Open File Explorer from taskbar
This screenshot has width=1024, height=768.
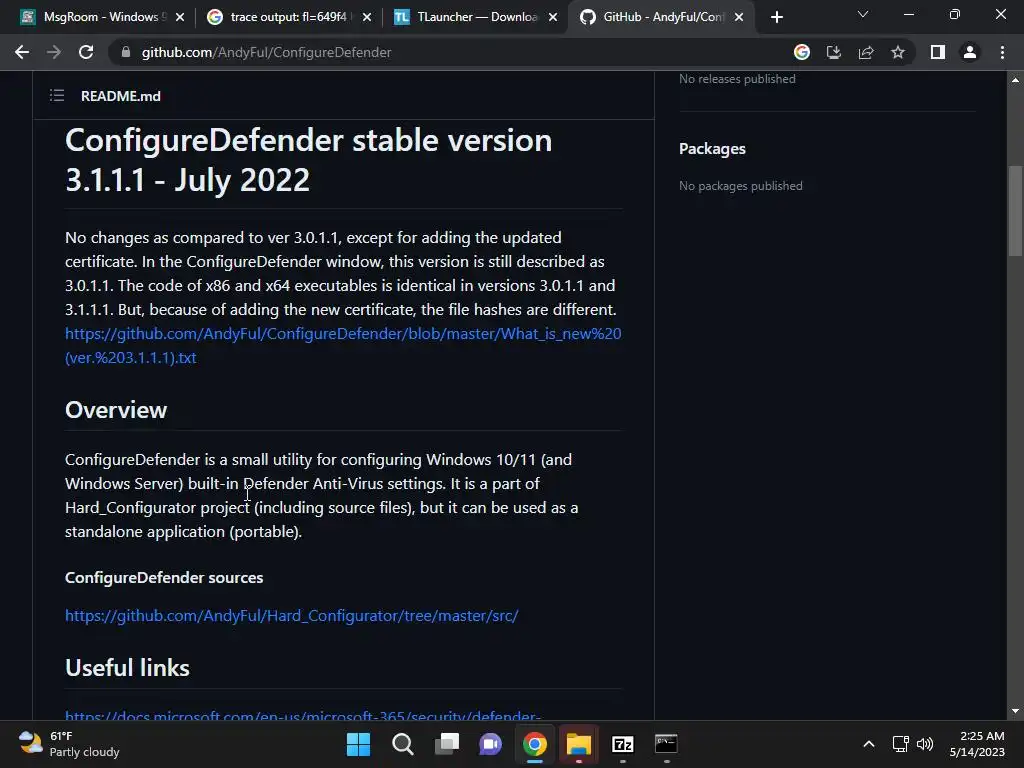tap(579, 744)
